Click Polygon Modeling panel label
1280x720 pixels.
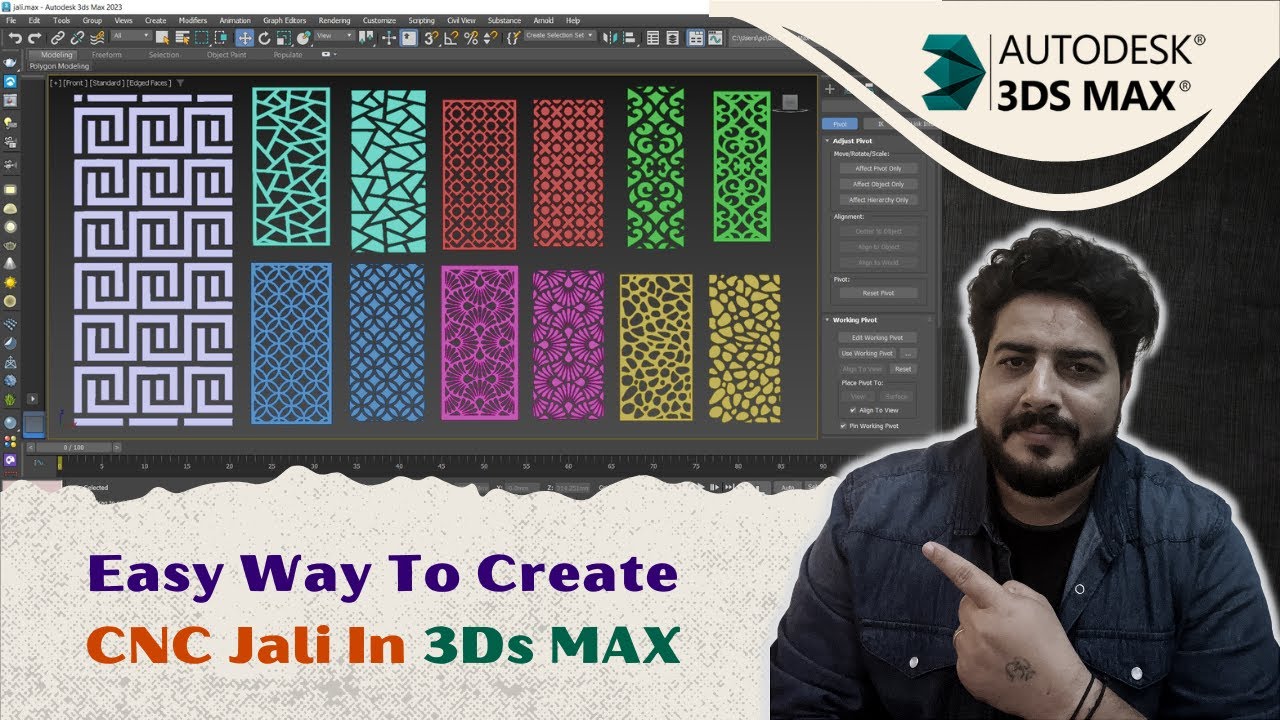(59, 66)
